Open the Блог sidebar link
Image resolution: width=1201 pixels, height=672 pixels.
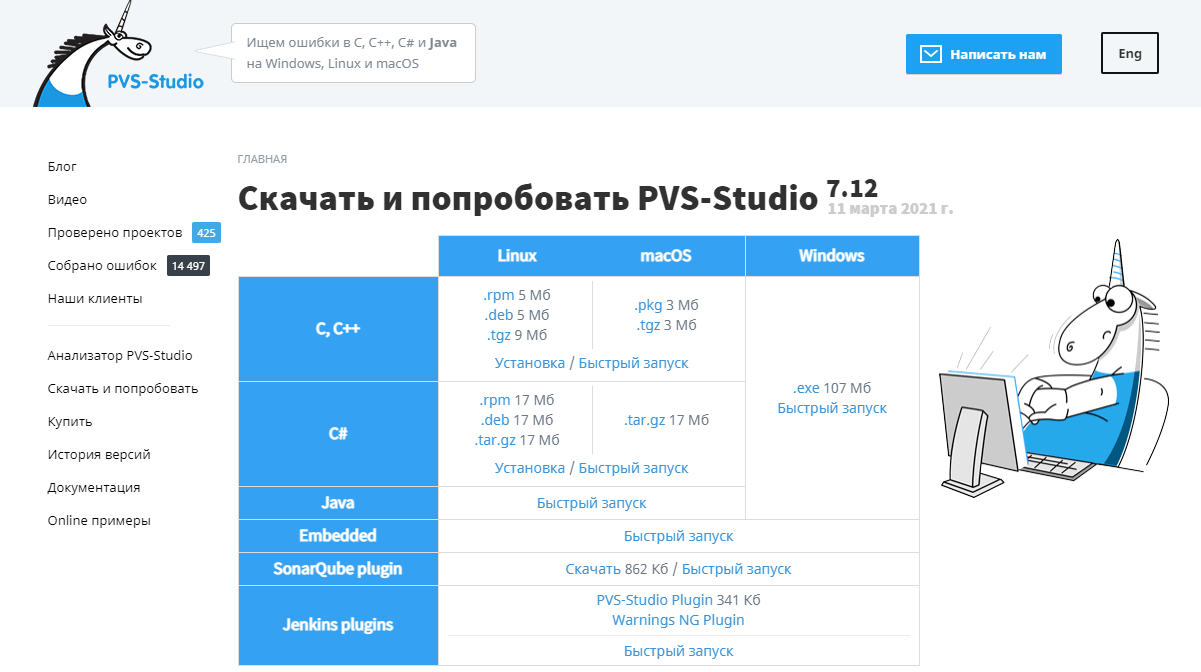62,166
